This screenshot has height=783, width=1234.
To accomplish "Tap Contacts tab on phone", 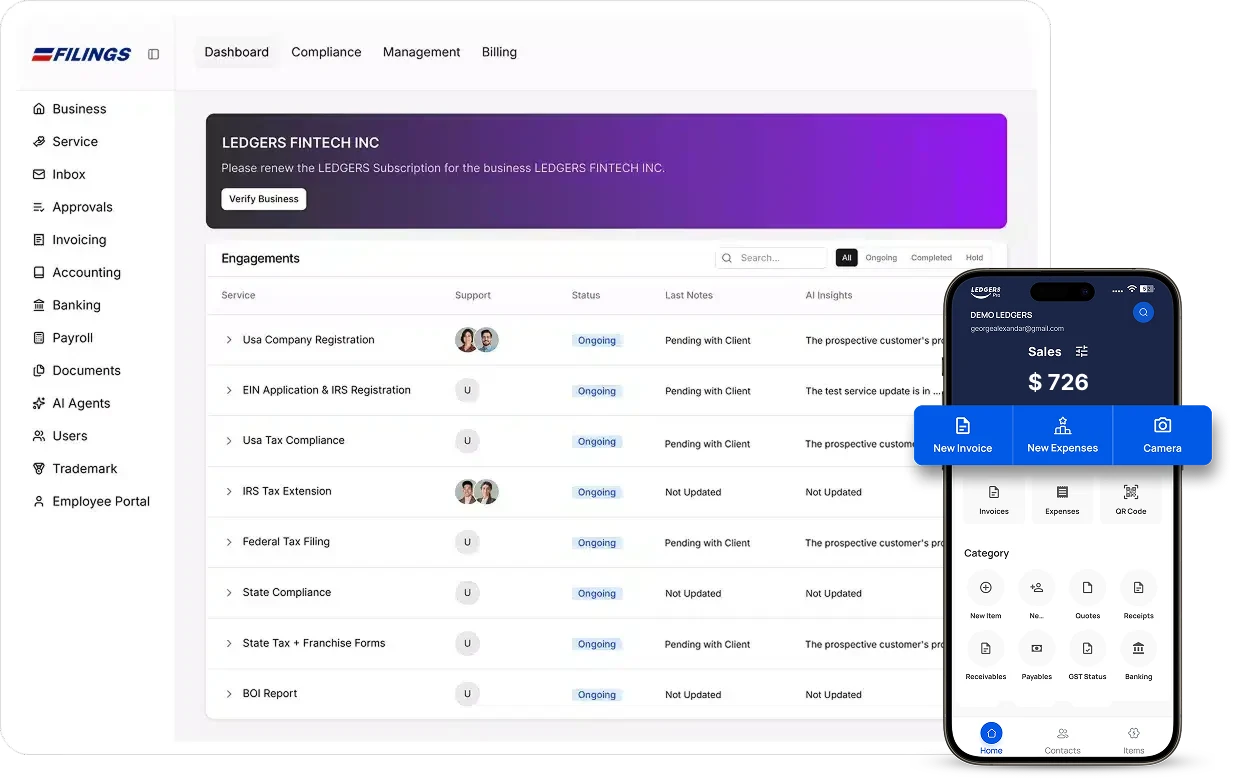I will [x=1062, y=739].
